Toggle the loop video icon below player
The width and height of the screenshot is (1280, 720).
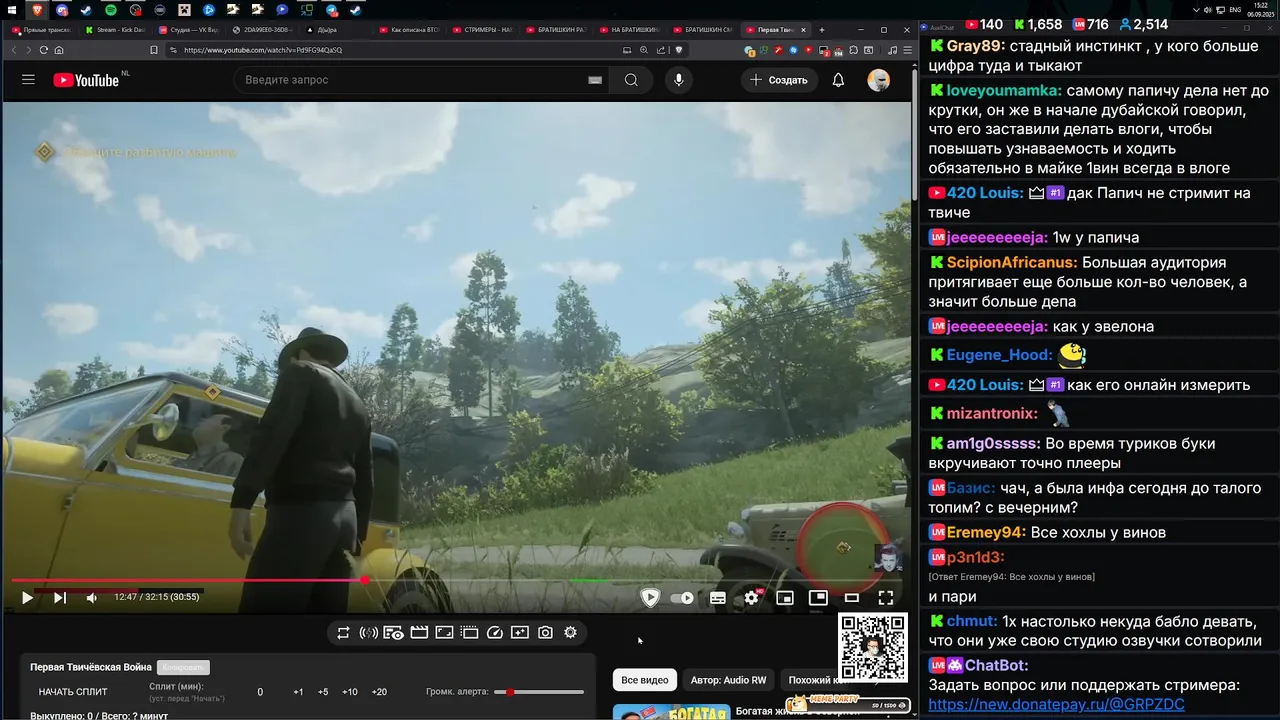[x=343, y=633]
